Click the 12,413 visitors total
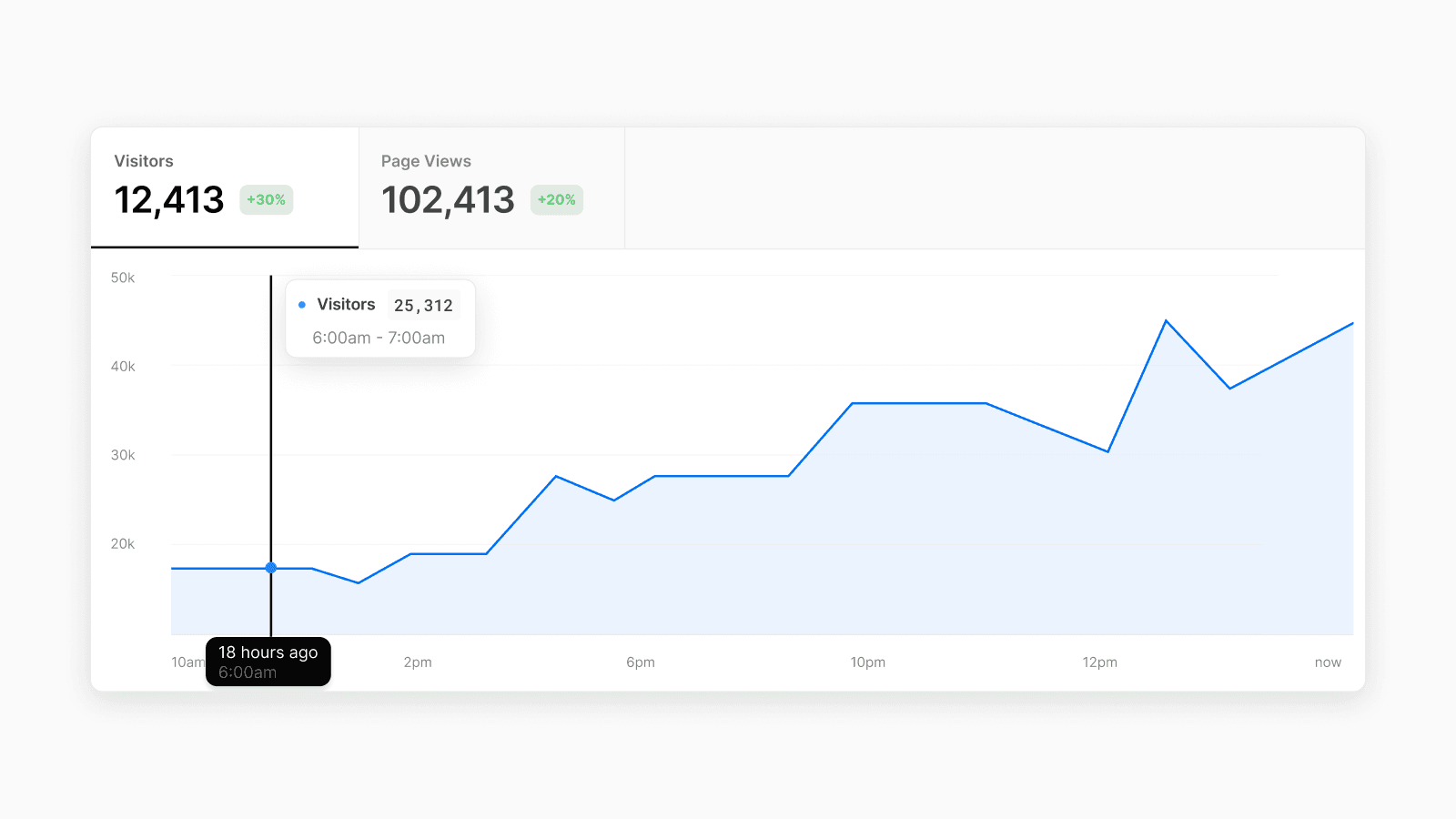This screenshot has height=819, width=1456. click(x=169, y=200)
